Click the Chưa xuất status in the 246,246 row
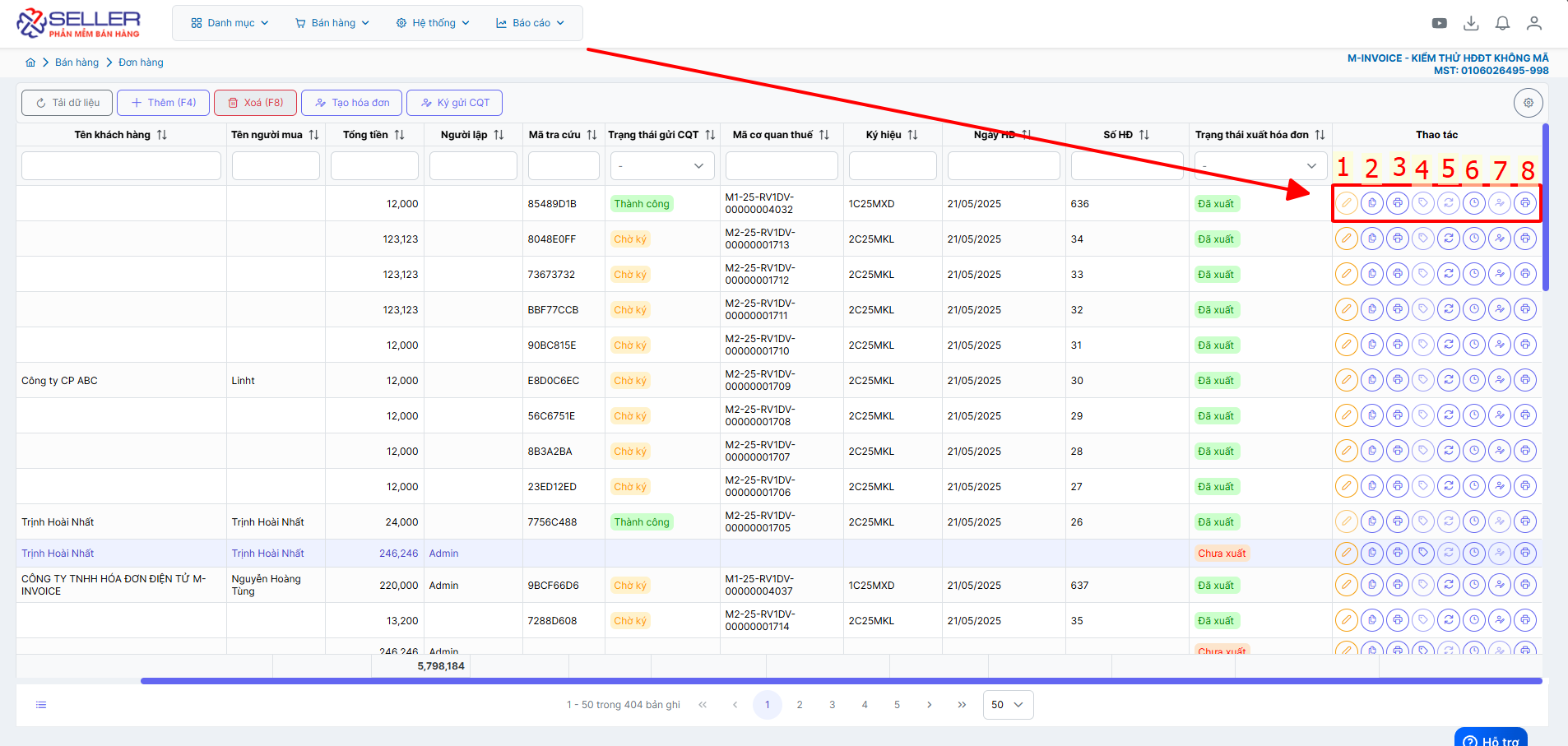This screenshot has width=1568, height=746. 1222,554
